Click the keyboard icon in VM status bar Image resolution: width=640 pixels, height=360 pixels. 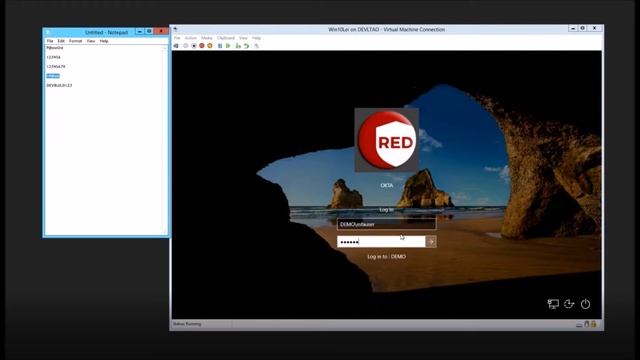(579, 325)
